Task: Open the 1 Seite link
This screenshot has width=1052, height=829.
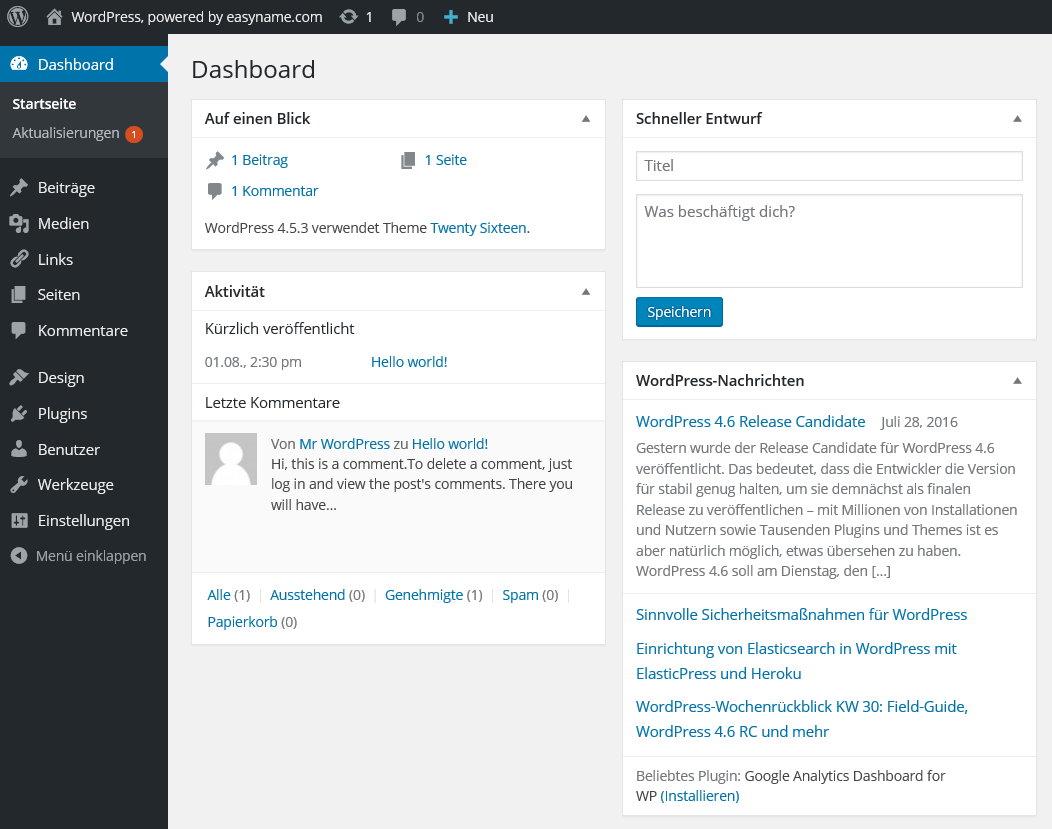Action: pos(445,160)
